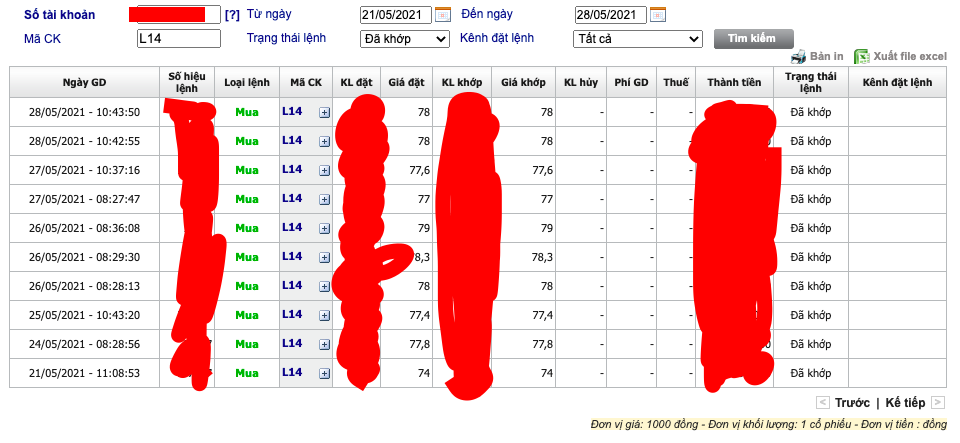
Task: Click the date cell 26/05/2021 - 08:36:08
Action: click(84, 228)
